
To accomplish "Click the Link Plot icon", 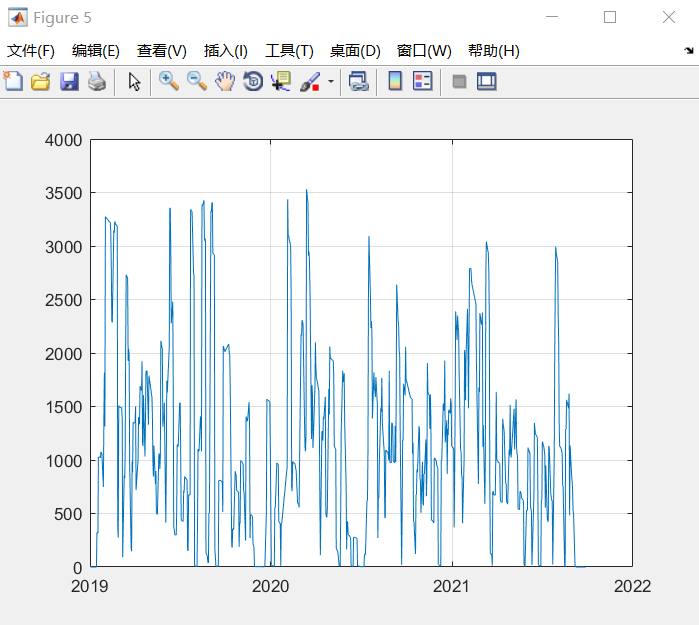I will (x=359, y=82).
